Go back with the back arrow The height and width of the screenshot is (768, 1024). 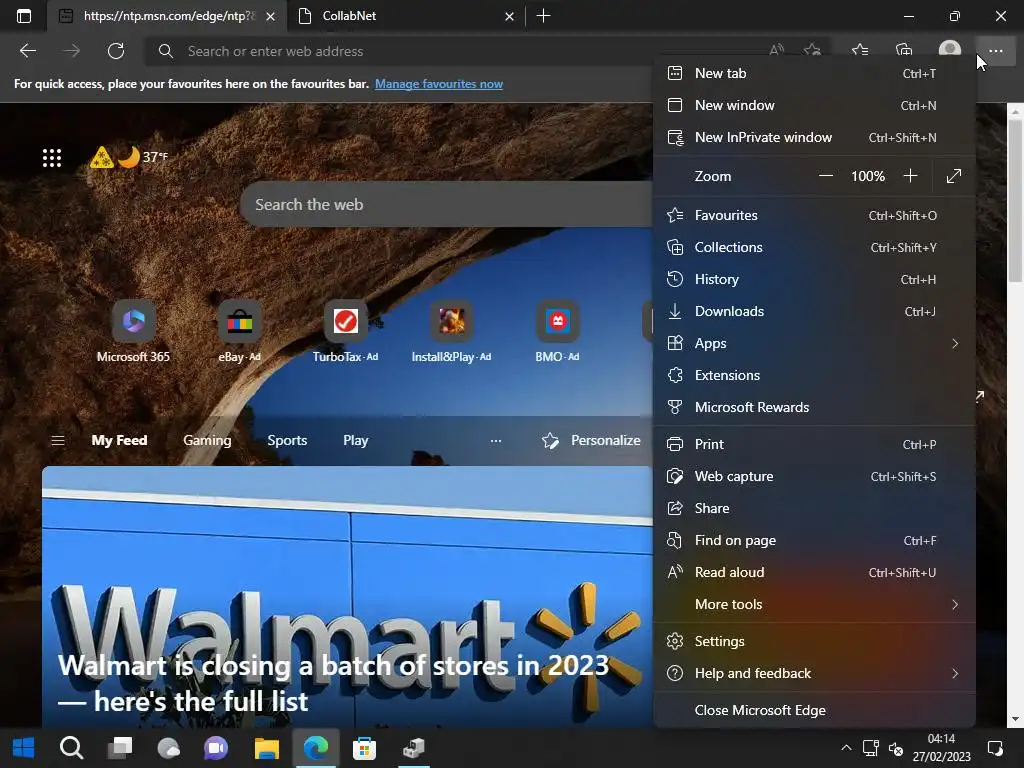[x=27, y=51]
